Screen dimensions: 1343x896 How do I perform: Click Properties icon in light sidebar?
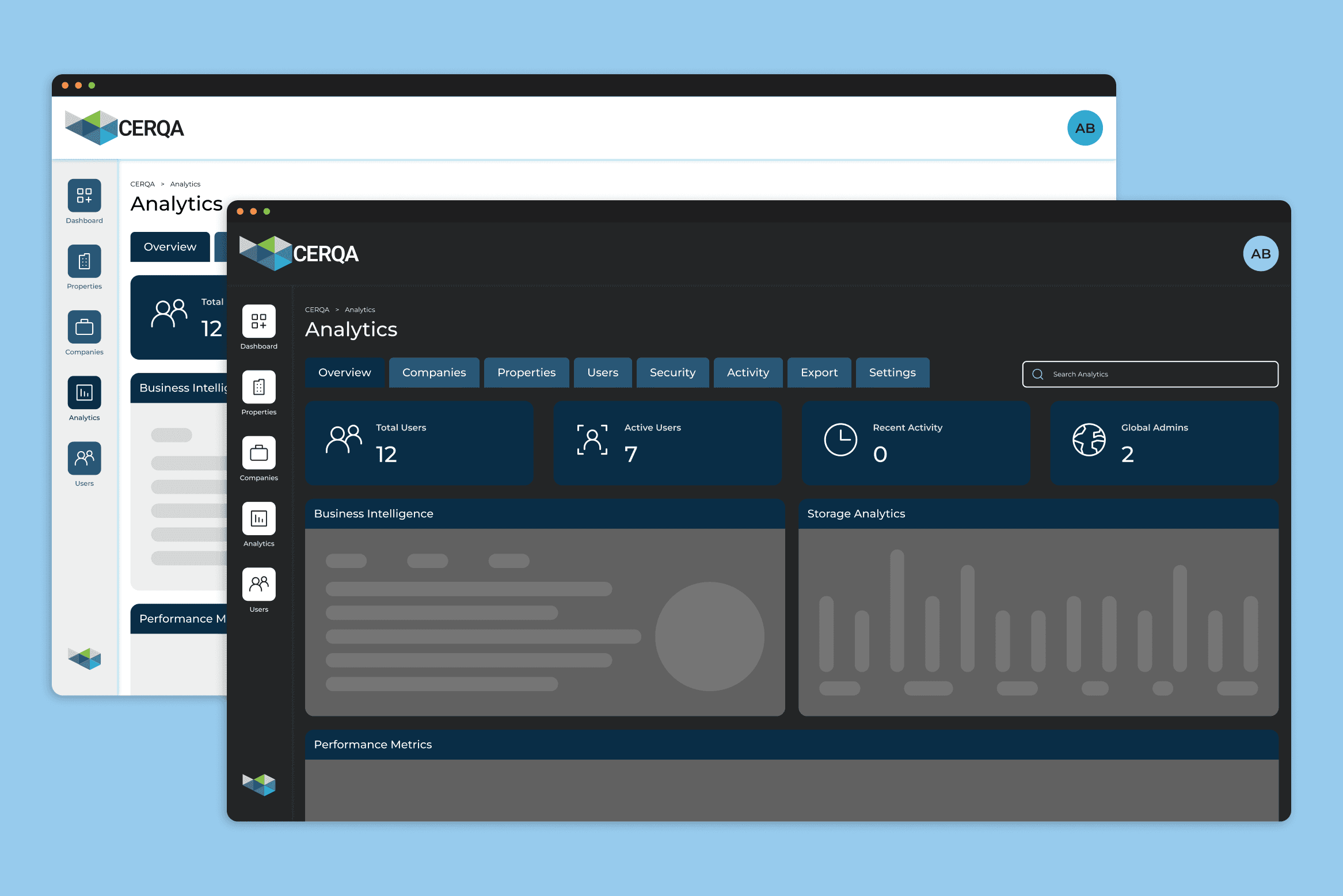pos(84,261)
